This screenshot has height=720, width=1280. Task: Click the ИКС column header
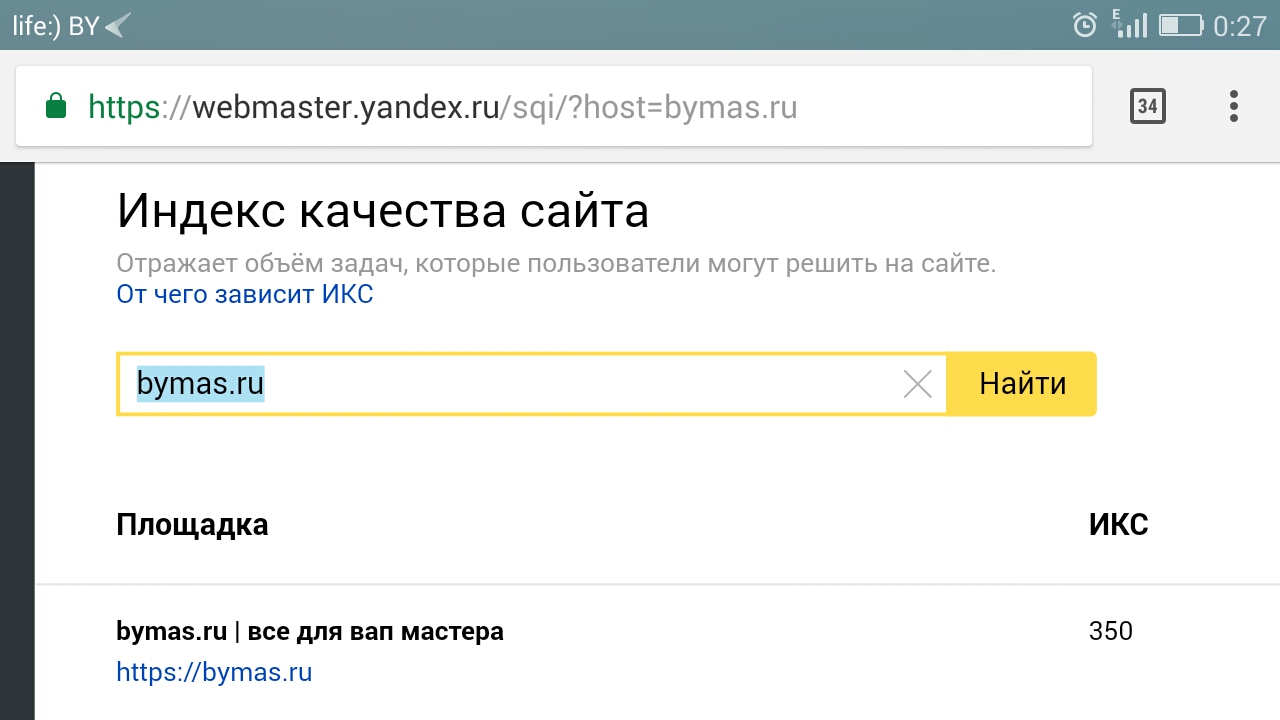click(x=1118, y=525)
